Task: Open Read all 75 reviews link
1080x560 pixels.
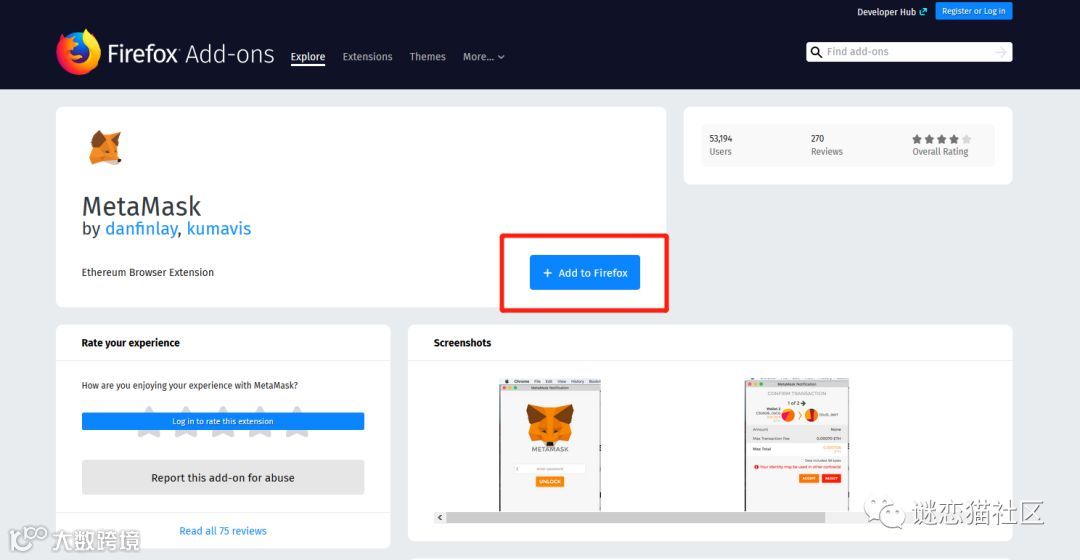Action: (x=222, y=531)
